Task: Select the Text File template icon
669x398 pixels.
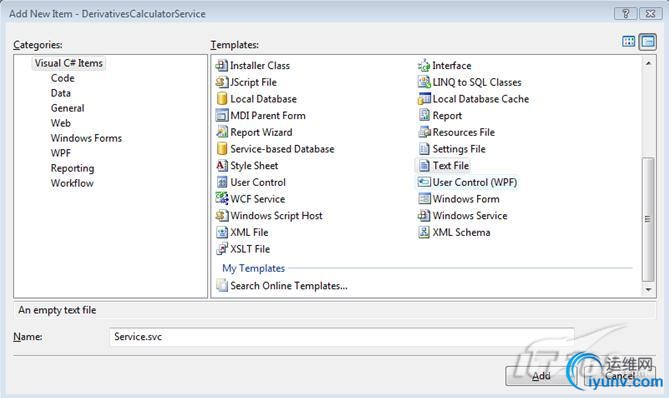Action: (424, 165)
